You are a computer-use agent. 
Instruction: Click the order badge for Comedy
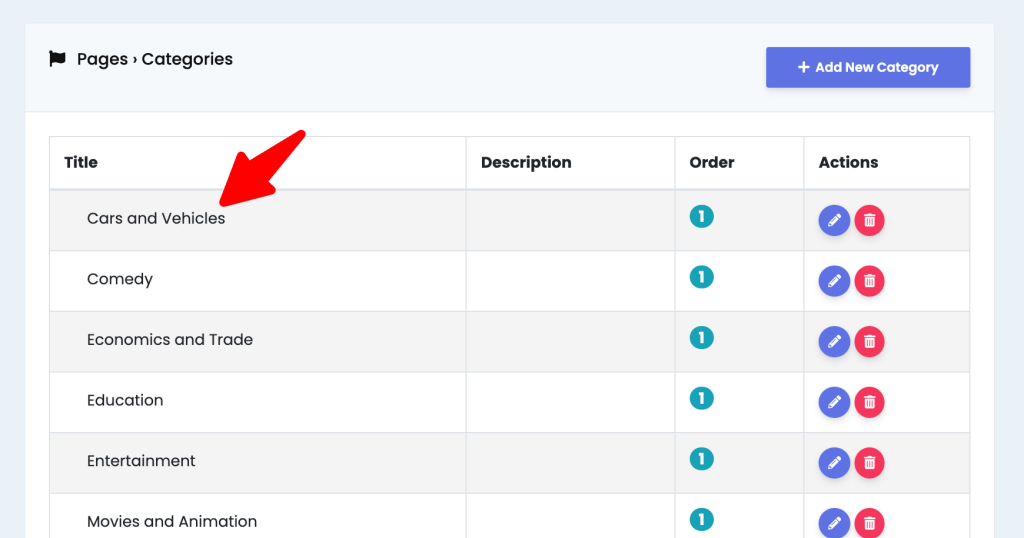click(x=701, y=277)
